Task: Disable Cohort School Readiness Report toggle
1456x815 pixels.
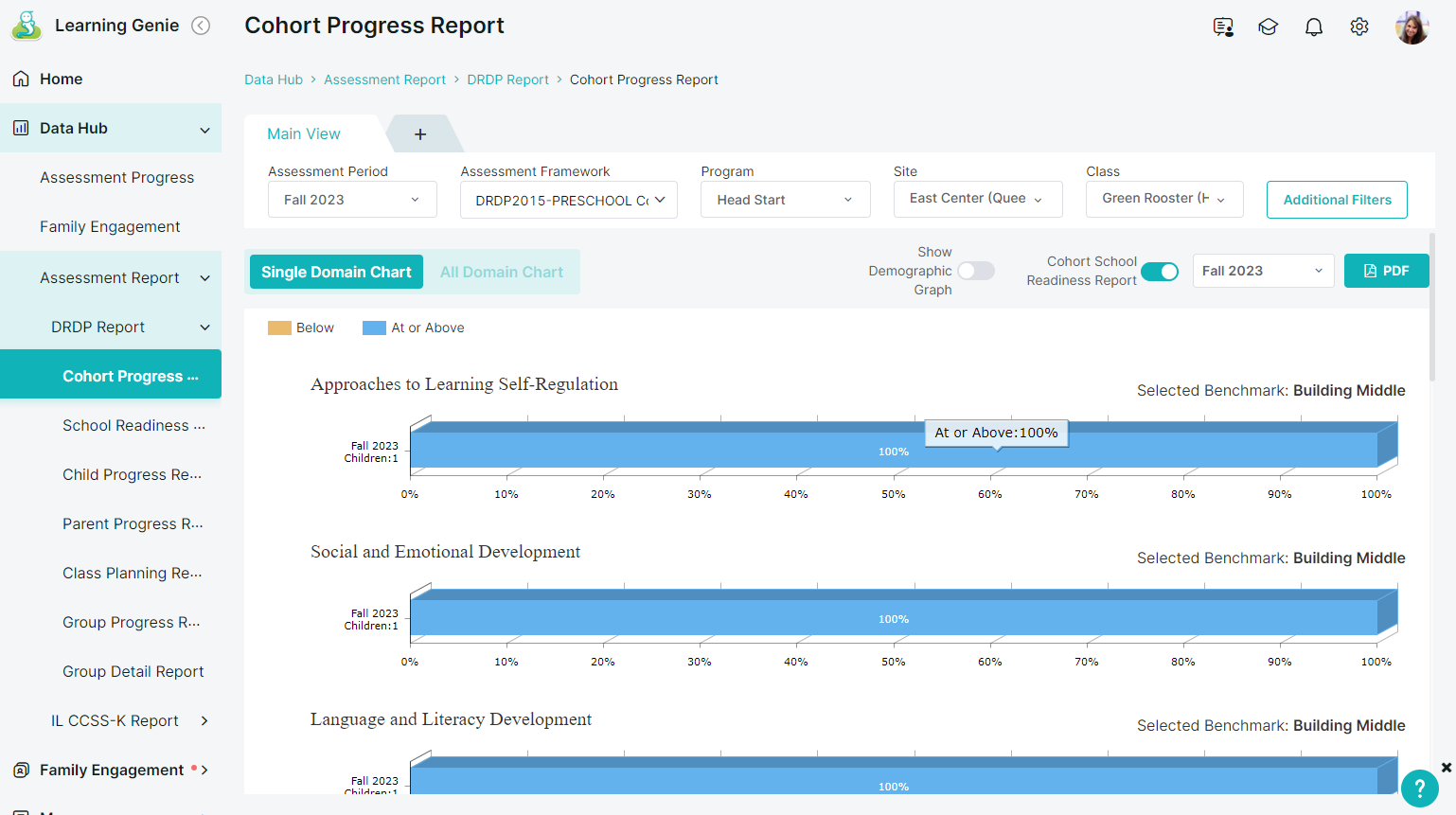Action: [1160, 272]
